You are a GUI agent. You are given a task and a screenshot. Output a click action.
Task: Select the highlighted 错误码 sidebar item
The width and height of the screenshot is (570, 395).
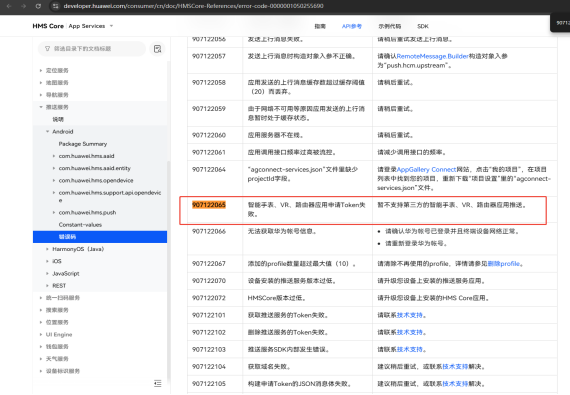coord(100,237)
